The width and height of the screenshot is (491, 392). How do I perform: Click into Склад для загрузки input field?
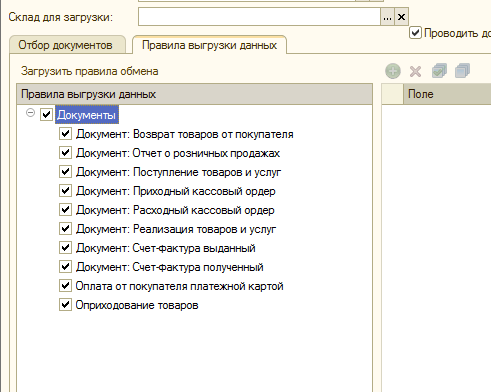click(x=259, y=17)
